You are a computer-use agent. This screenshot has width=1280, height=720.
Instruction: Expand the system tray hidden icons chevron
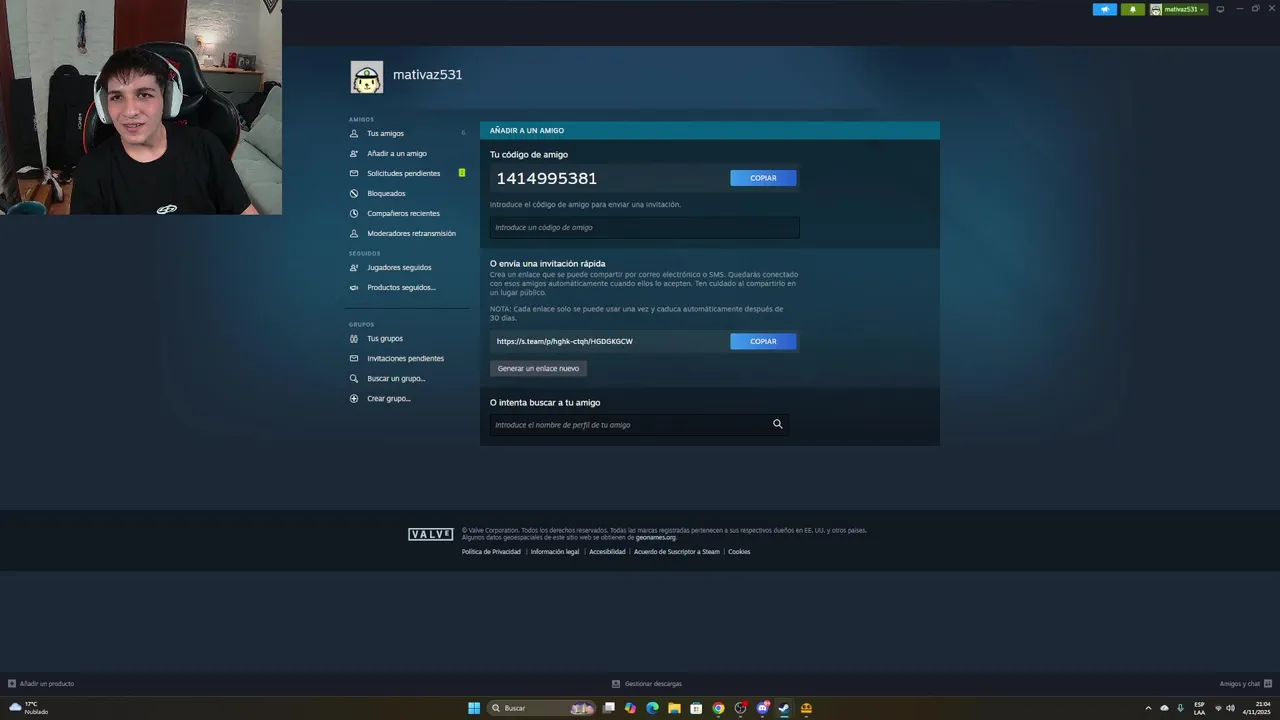1148,708
